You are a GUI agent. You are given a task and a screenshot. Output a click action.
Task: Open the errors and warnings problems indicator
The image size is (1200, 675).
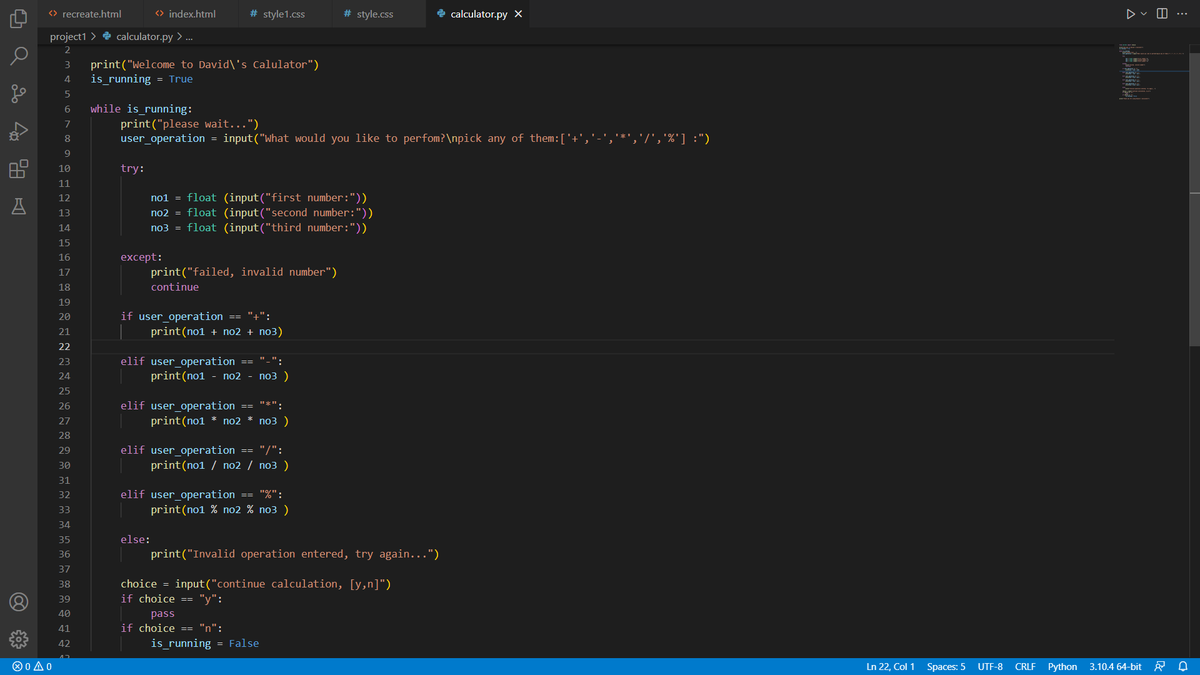tap(31, 666)
